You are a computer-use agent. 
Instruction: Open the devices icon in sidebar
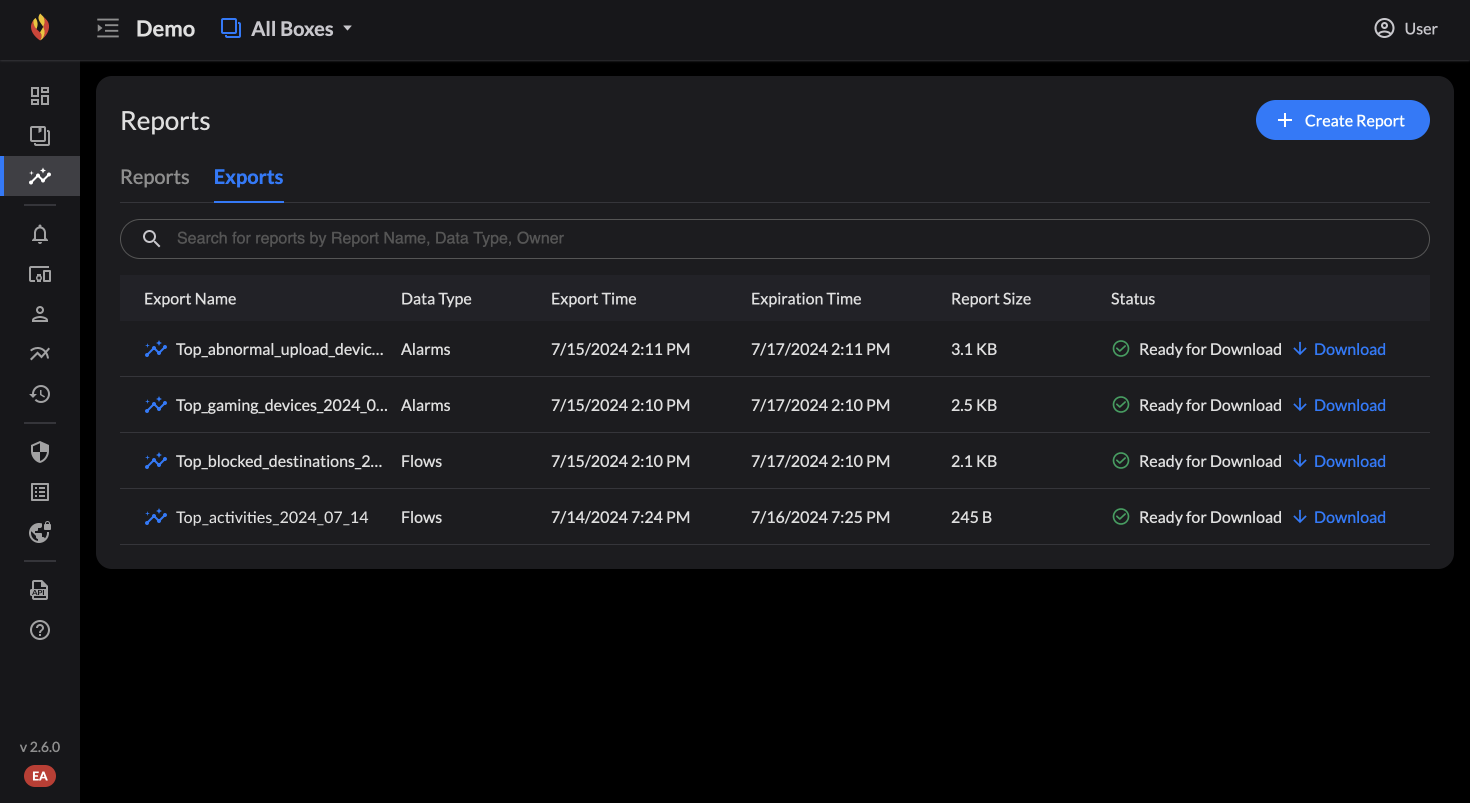coord(40,274)
